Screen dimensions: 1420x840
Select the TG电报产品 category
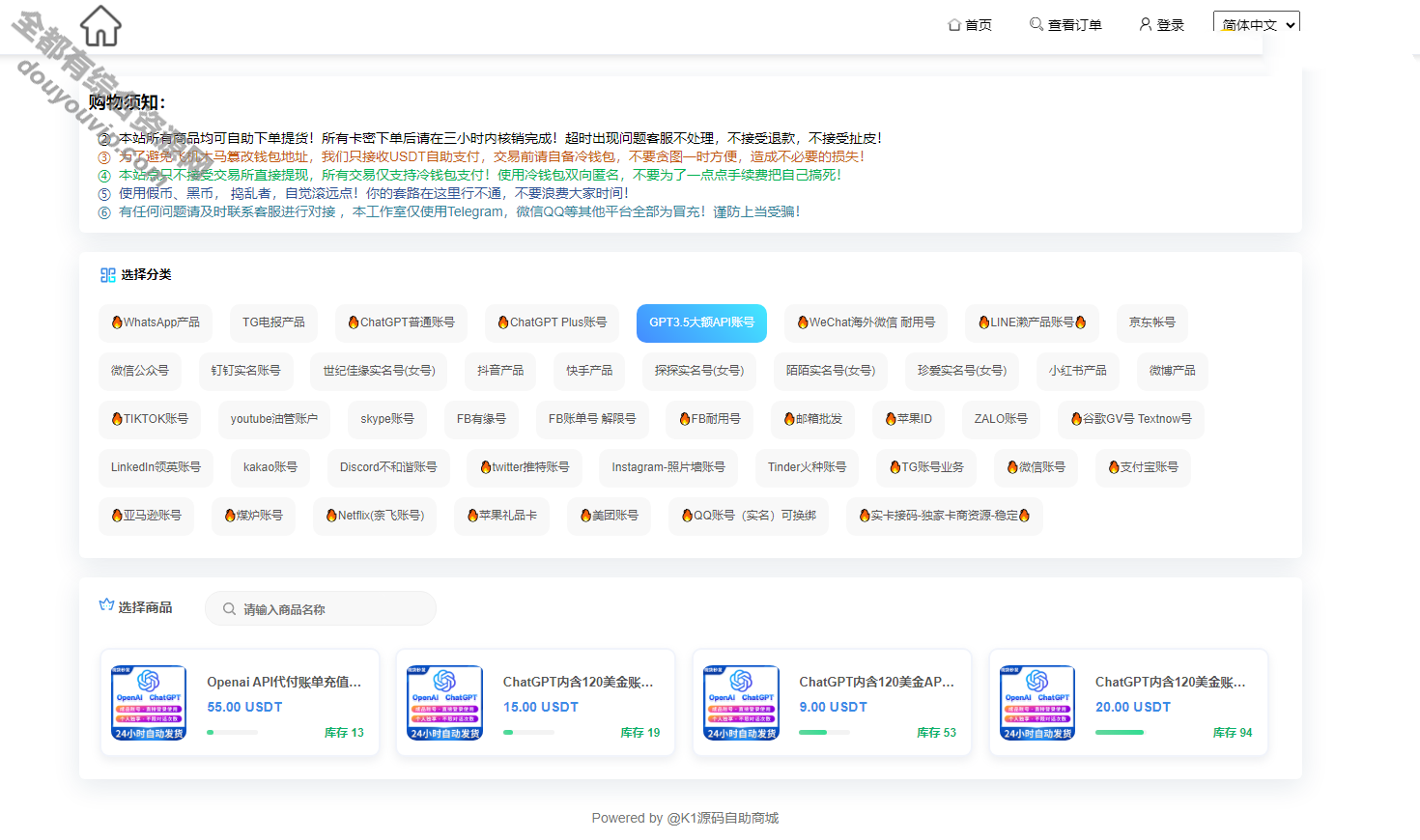pyautogui.click(x=273, y=322)
